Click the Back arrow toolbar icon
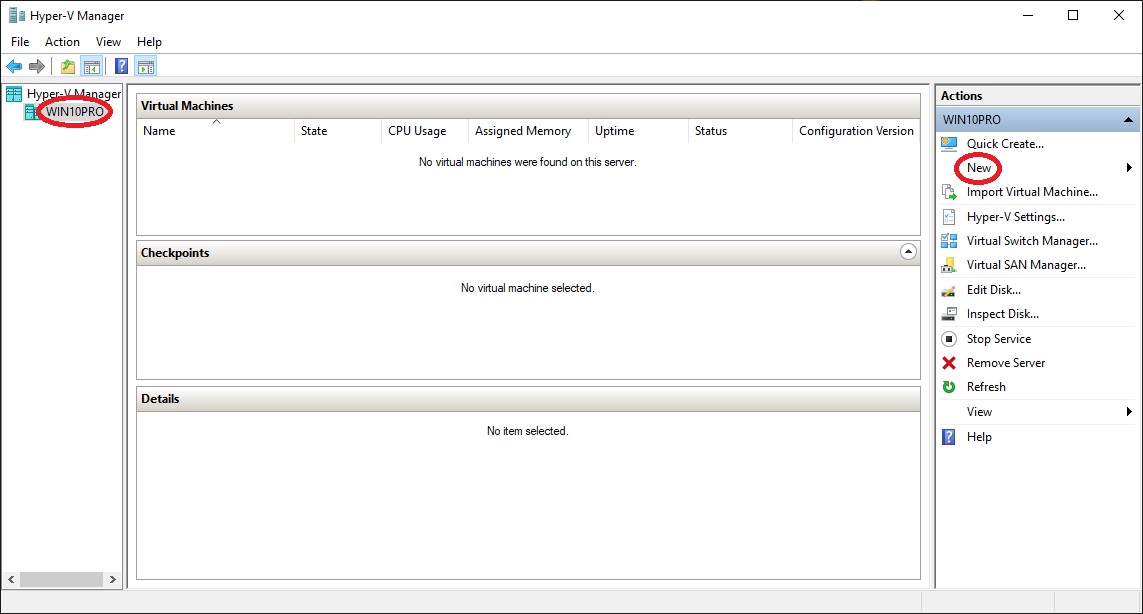1143x614 pixels. click(14, 67)
